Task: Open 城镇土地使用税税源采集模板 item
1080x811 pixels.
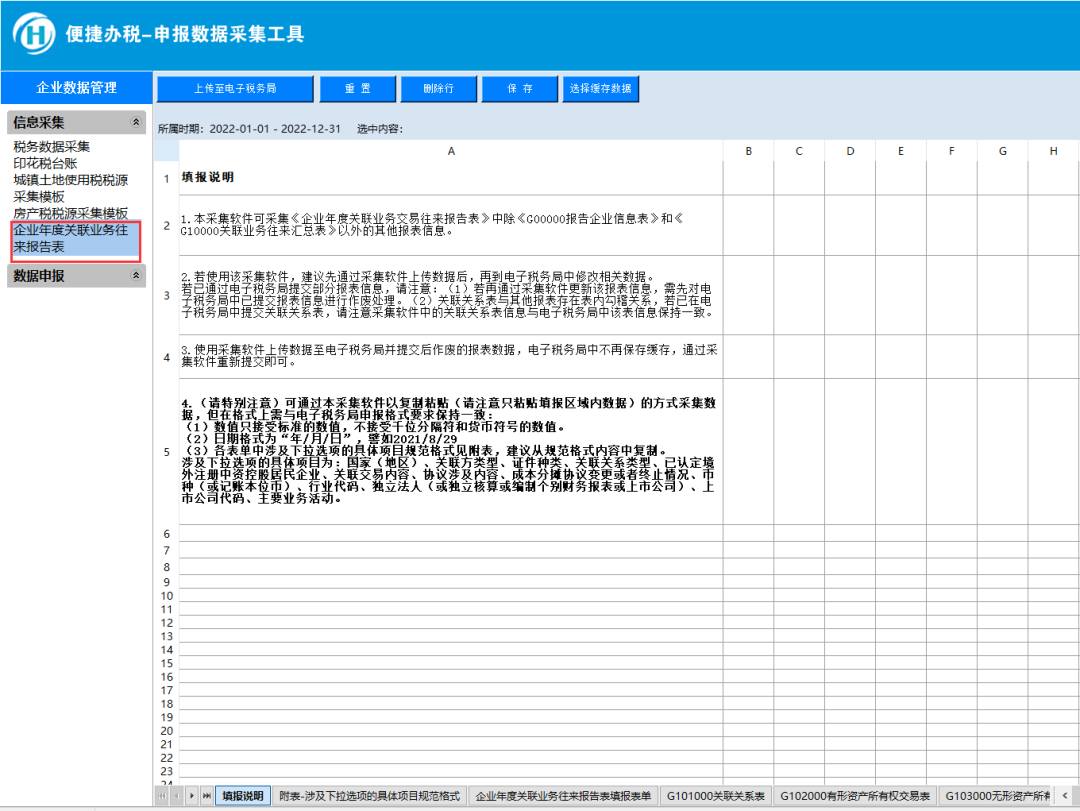Action: (71, 188)
